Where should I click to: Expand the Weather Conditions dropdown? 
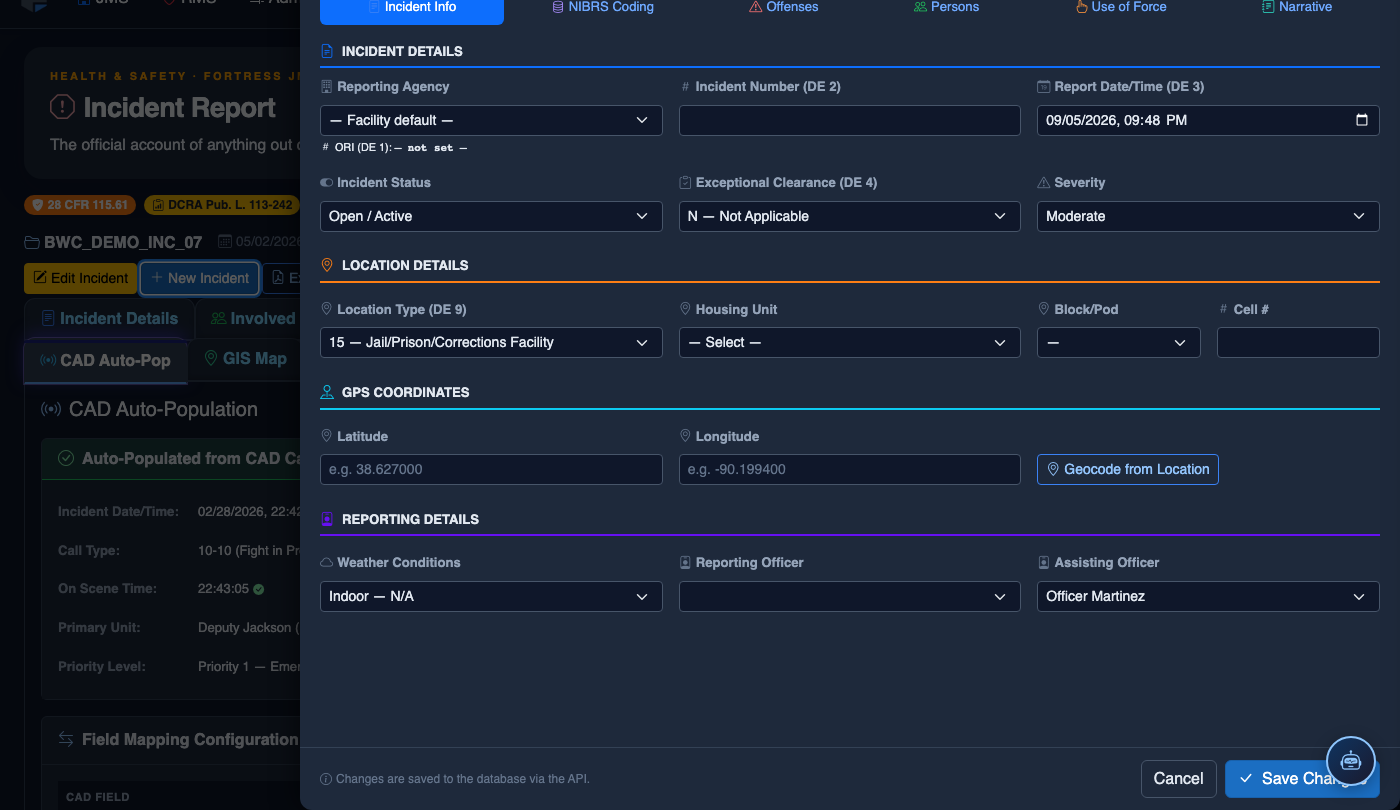pos(491,596)
